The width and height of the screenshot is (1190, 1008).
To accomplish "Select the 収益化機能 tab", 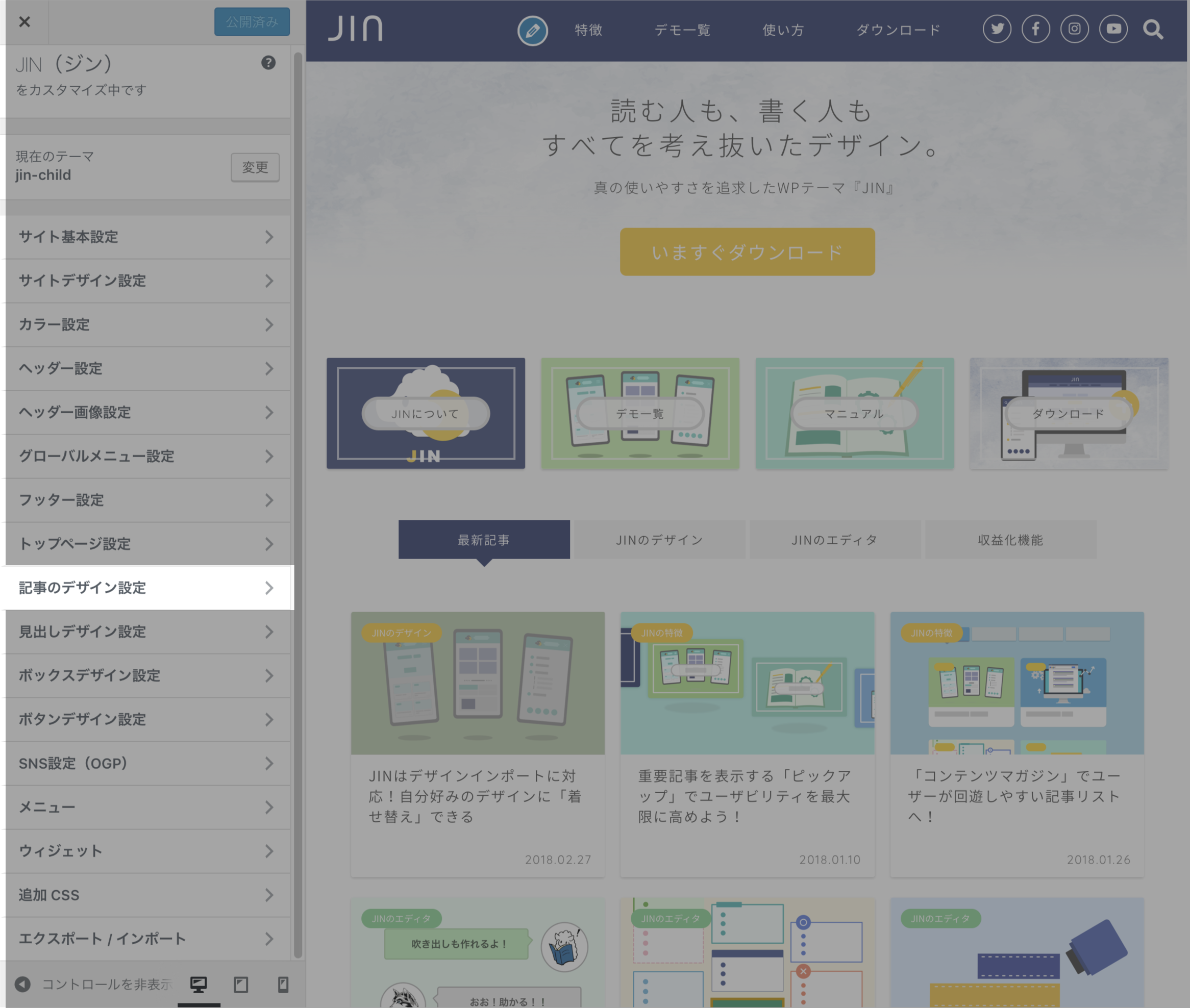I will click(x=1010, y=539).
